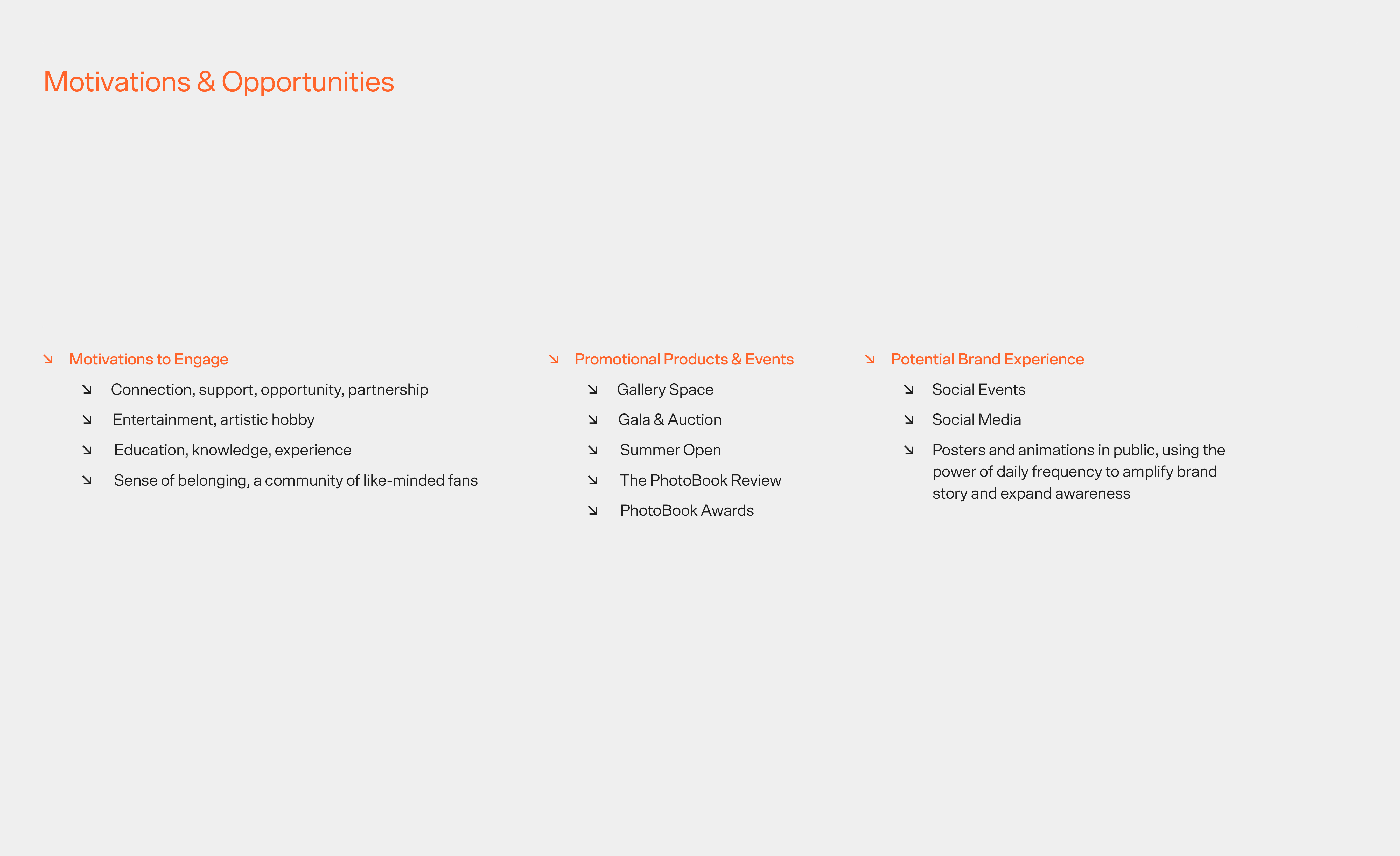1400x856 pixels.
Task: Click the arrow bullet beside Posters and animations
Action: click(908, 450)
